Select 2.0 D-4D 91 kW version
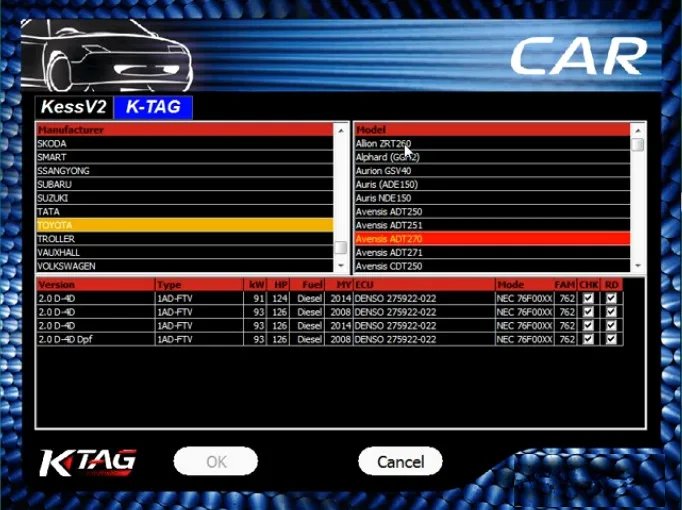The image size is (682, 510). pyautogui.click(x=330, y=298)
